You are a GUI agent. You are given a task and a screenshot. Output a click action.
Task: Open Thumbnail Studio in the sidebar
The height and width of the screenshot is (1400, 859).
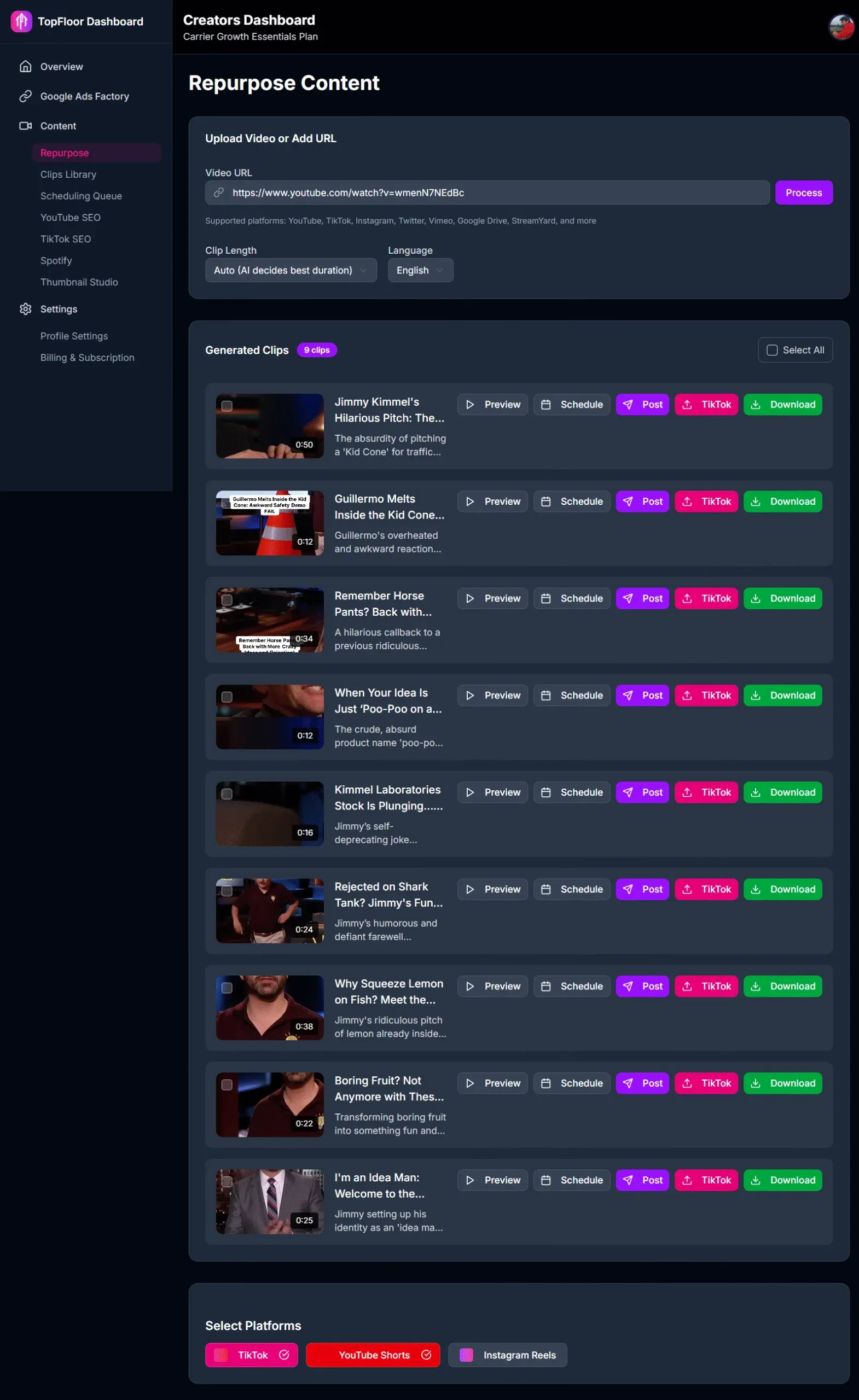click(x=79, y=282)
